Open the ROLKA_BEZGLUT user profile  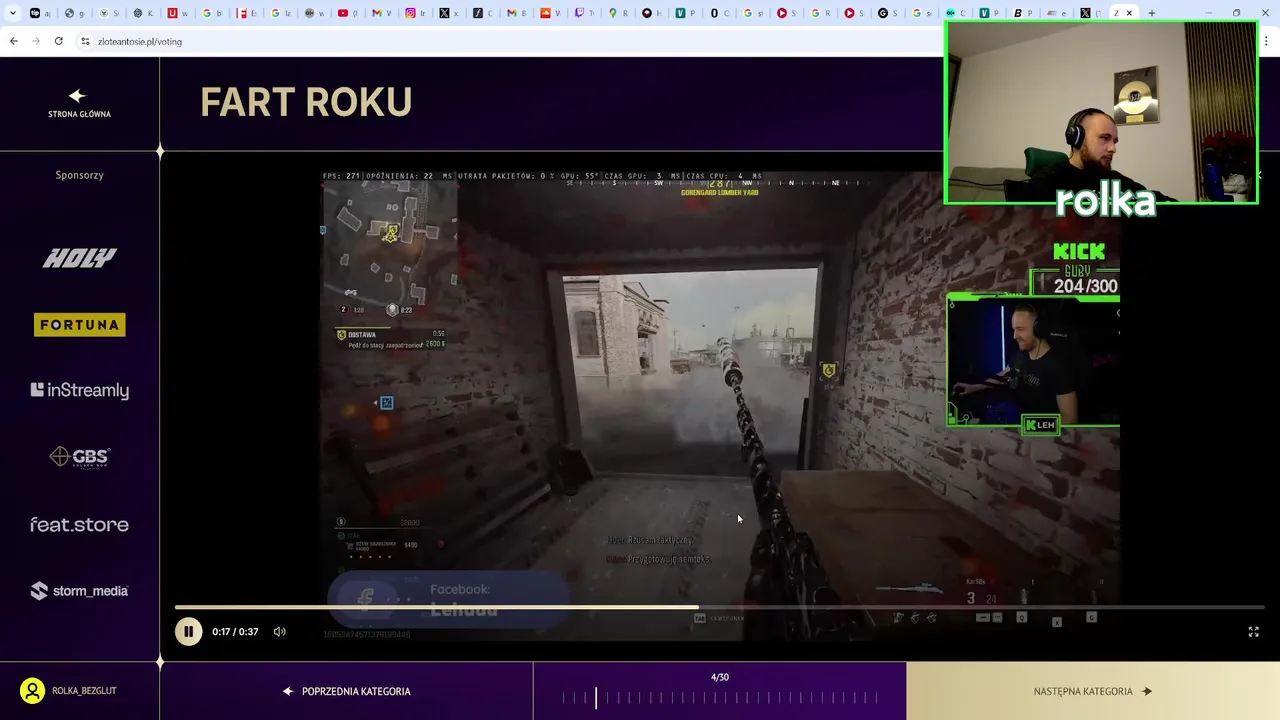pos(68,691)
